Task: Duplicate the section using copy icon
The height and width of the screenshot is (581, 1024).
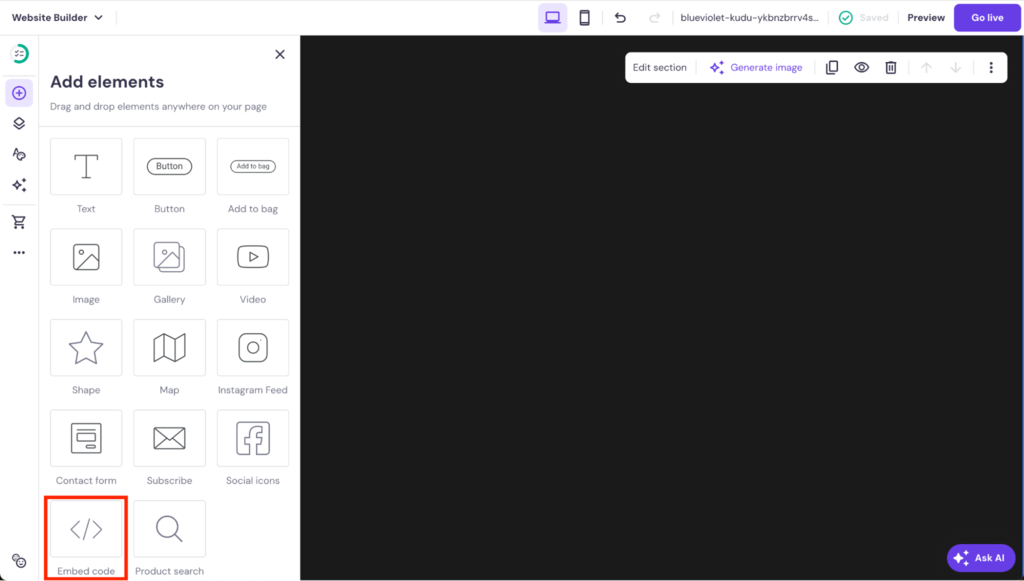Action: click(x=831, y=67)
